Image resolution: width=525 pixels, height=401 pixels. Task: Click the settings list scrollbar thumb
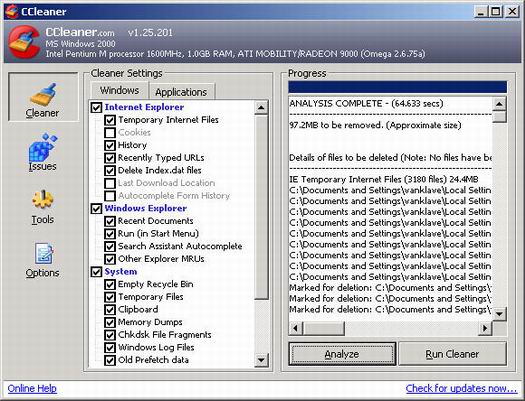[x=261, y=207]
